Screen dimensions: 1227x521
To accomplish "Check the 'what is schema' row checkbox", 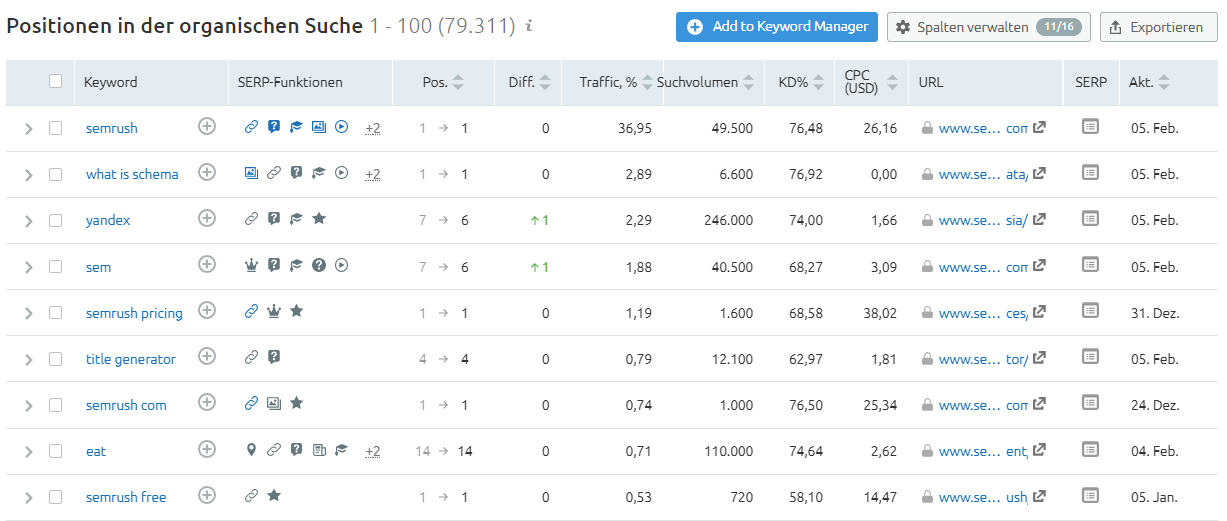I will click(x=55, y=174).
